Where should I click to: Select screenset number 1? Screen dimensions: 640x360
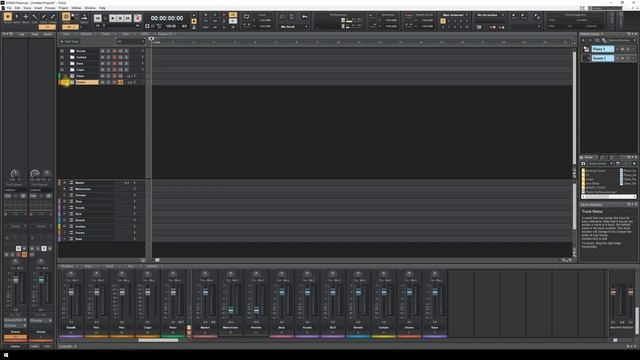(x=443, y=21)
